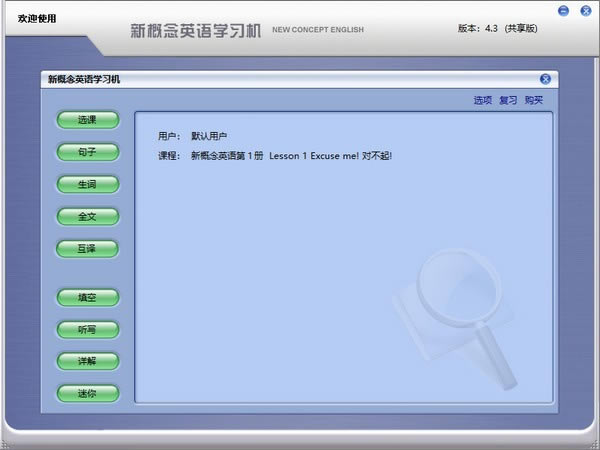This screenshot has width=600, height=450.
Task: Open the 填空 fill-in-the-blank exercise
Action: pyautogui.click(x=87, y=297)
